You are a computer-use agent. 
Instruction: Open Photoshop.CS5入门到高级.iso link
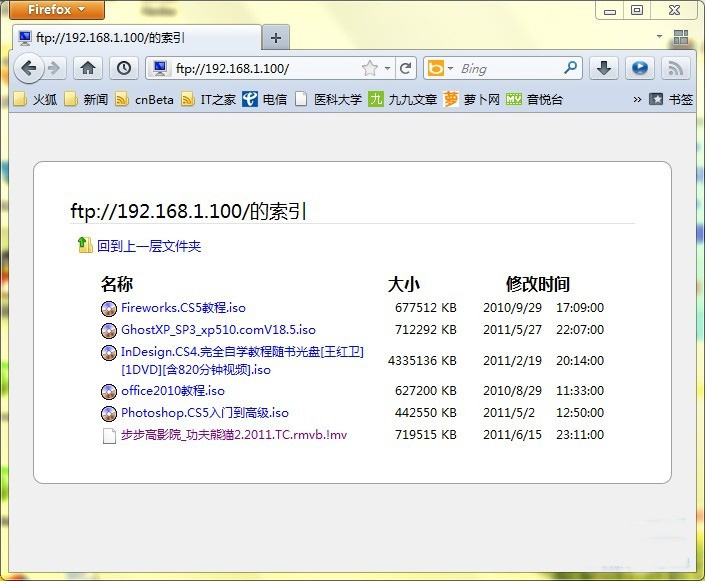pos(204,412)
